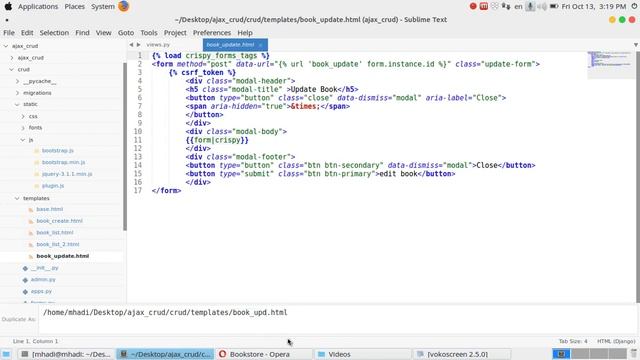The height and width of the screenshot is (360, 640).
Task: Open the Edit menu
Action: coord(27,33)
